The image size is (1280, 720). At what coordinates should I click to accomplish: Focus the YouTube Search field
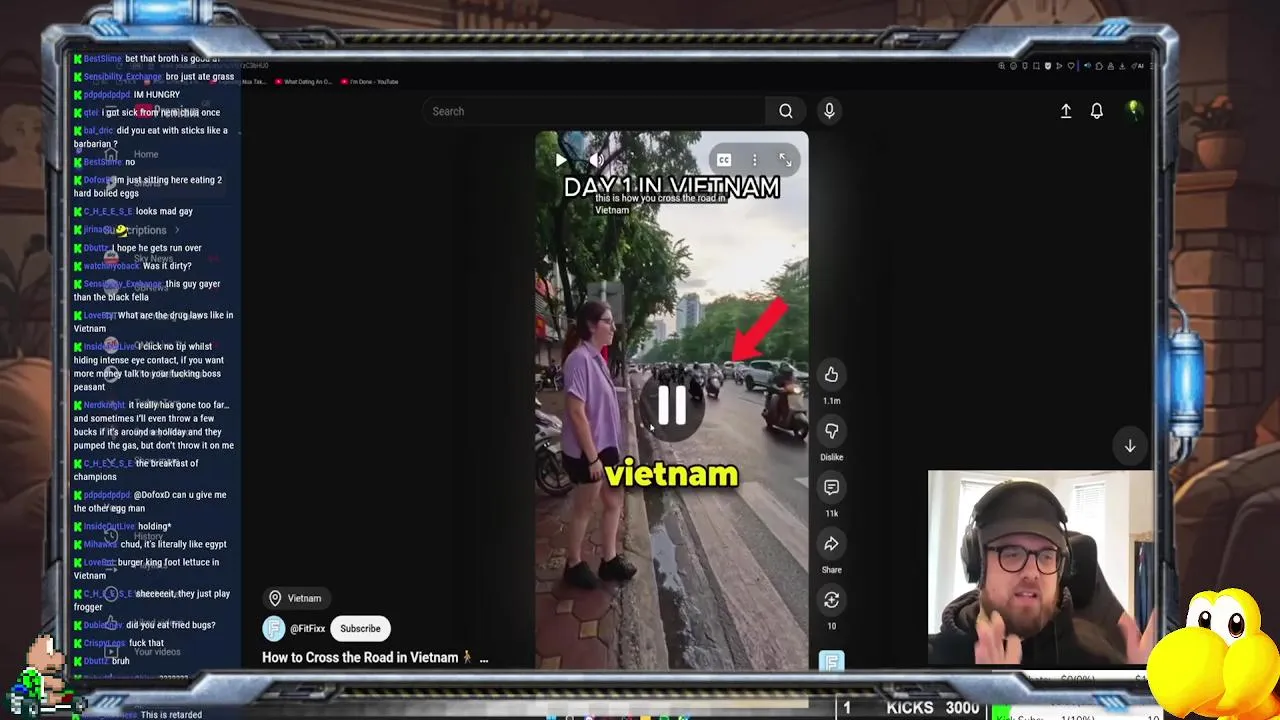tap(595, 111)
